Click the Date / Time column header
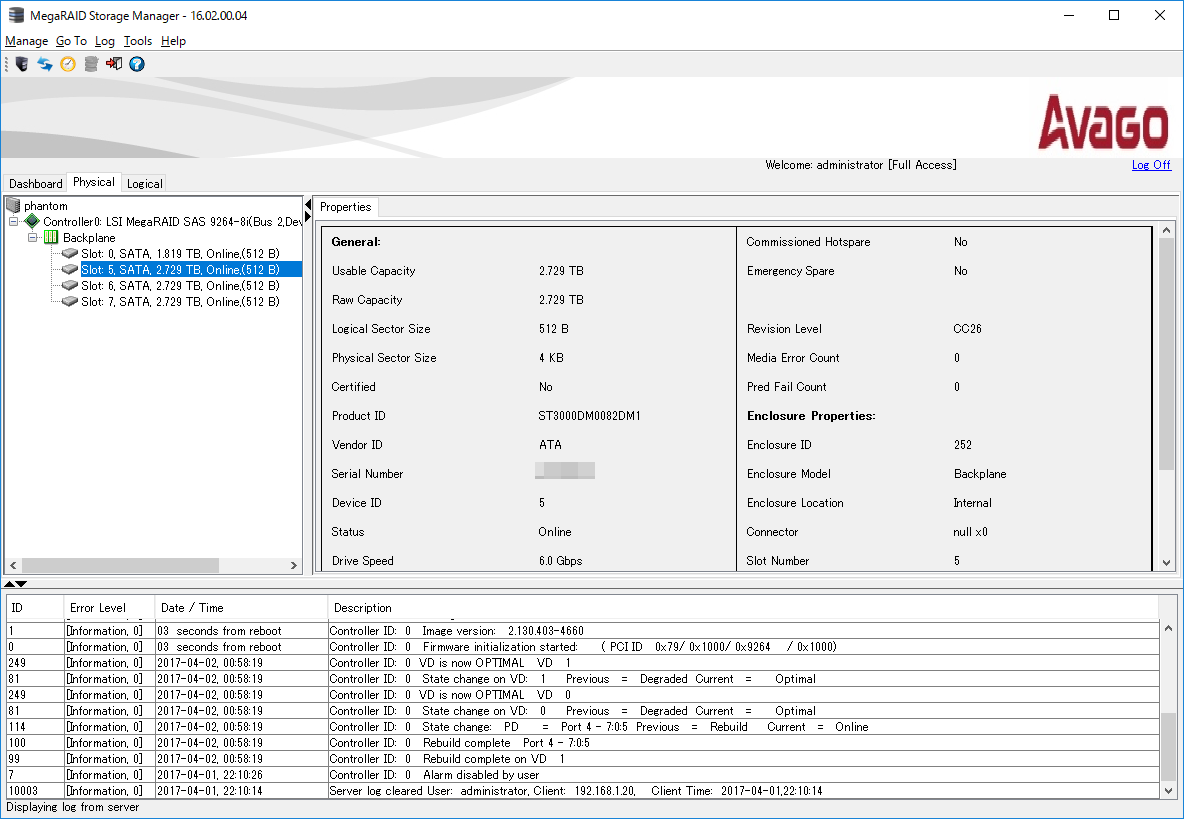 [242, 608]
